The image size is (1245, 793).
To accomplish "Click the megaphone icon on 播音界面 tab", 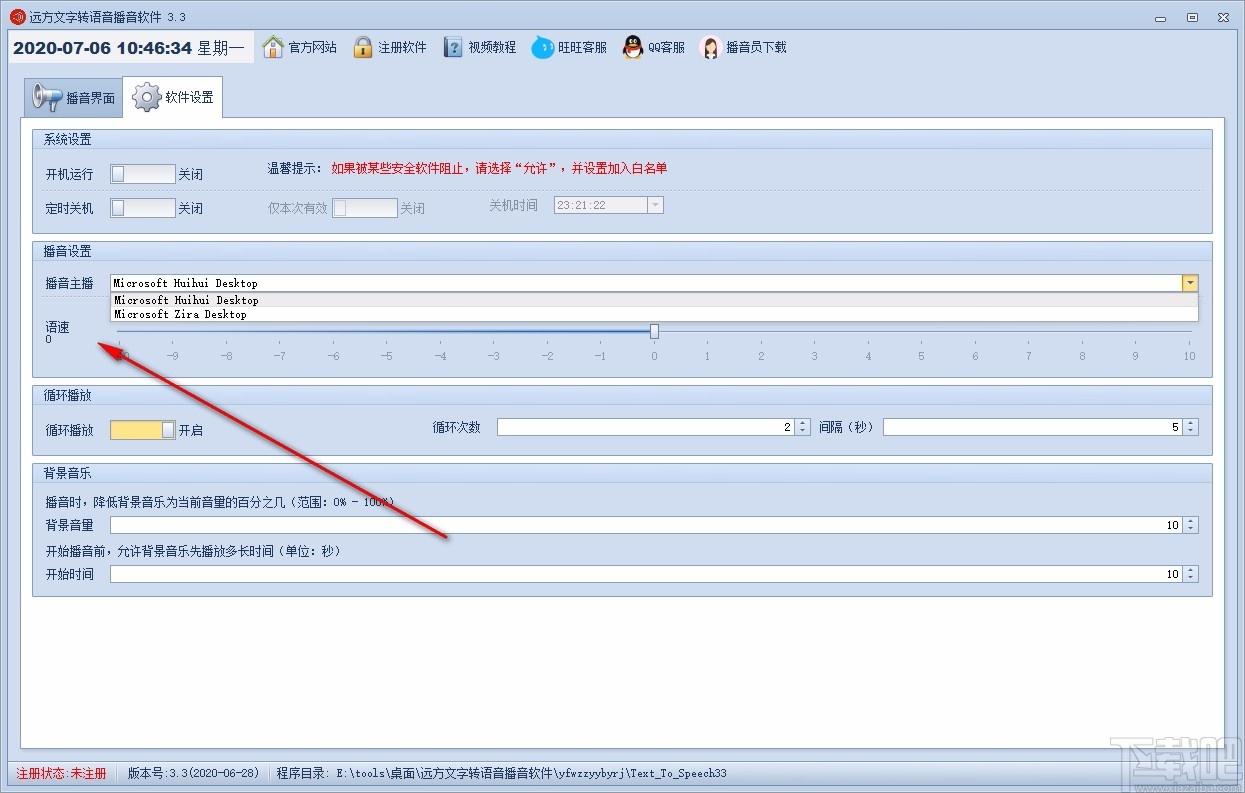I will pos(48,97).
